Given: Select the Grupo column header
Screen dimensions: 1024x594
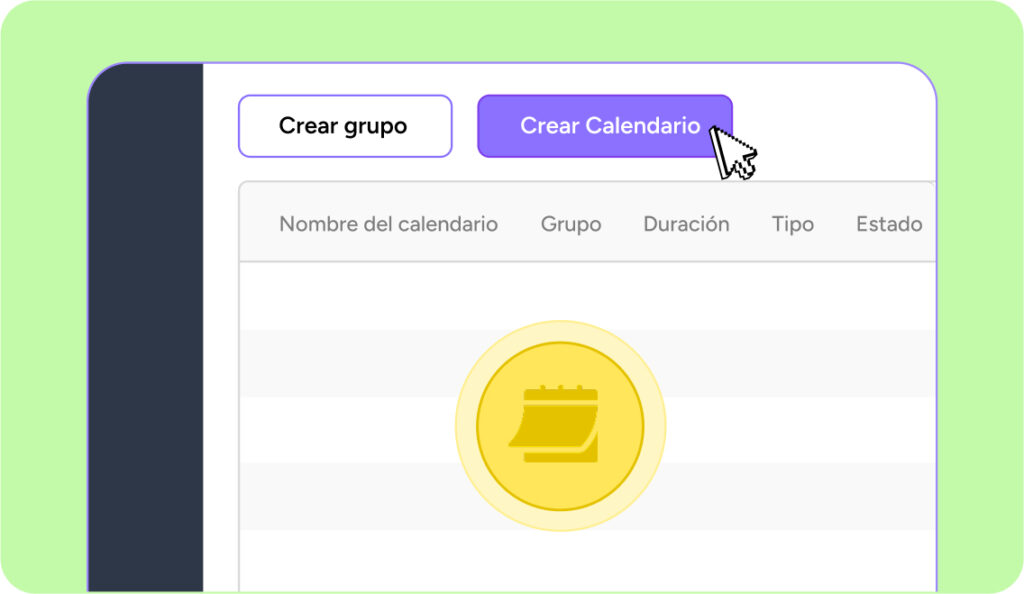Looking at the screenshot, I should [x=571, y=224].
